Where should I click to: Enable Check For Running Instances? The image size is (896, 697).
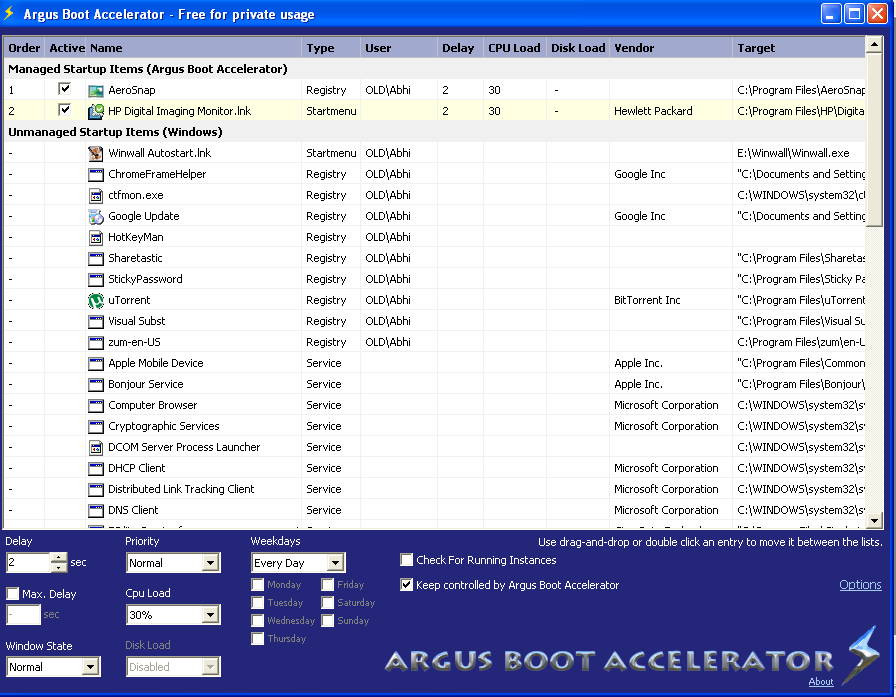point(406,560)
